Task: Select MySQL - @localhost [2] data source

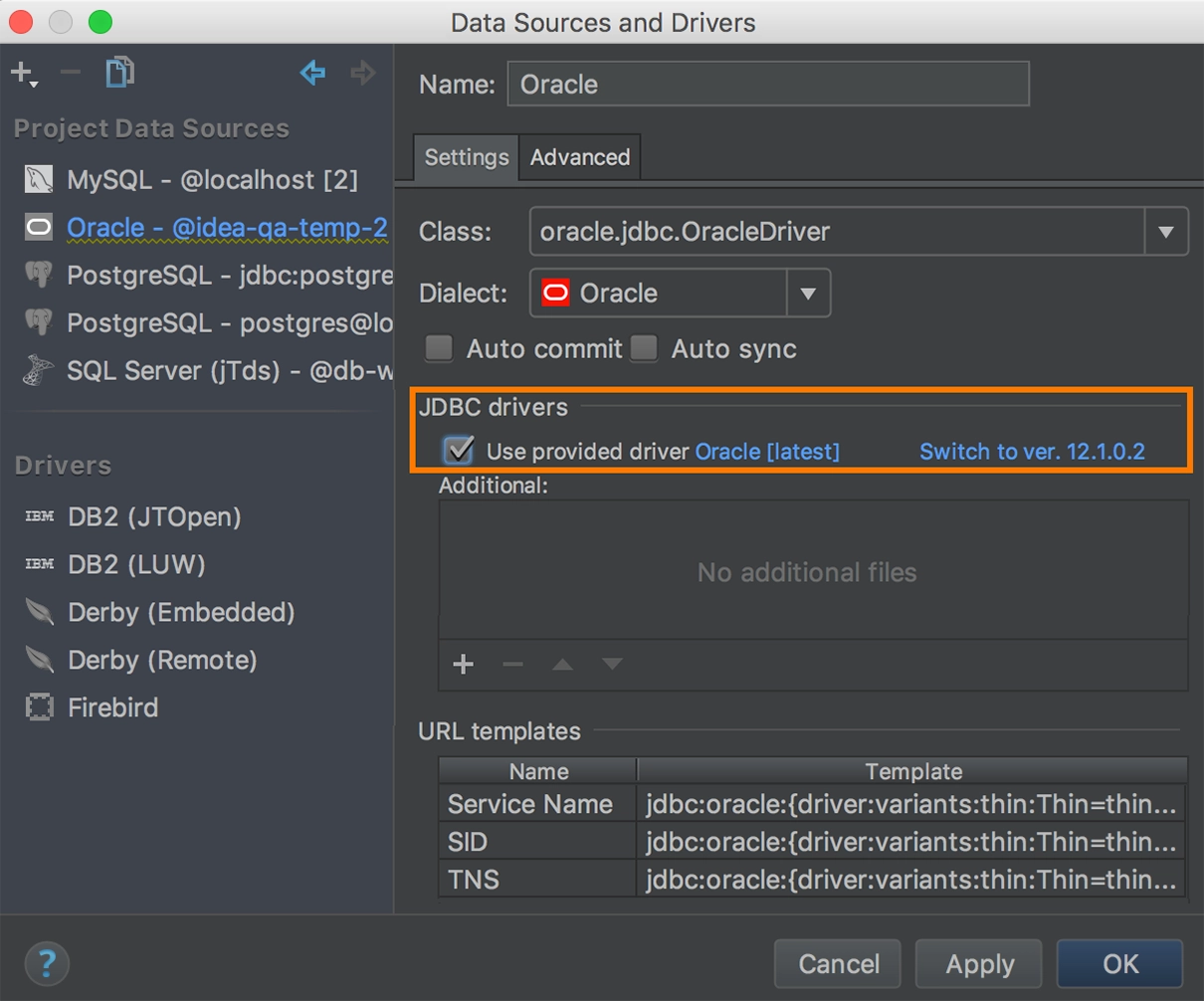Action: pyautogui.click(x=212, y=180)
